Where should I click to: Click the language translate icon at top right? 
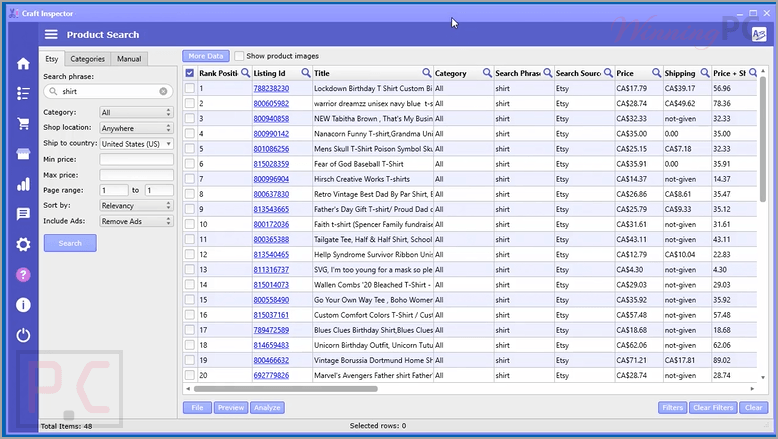[759, 34]
